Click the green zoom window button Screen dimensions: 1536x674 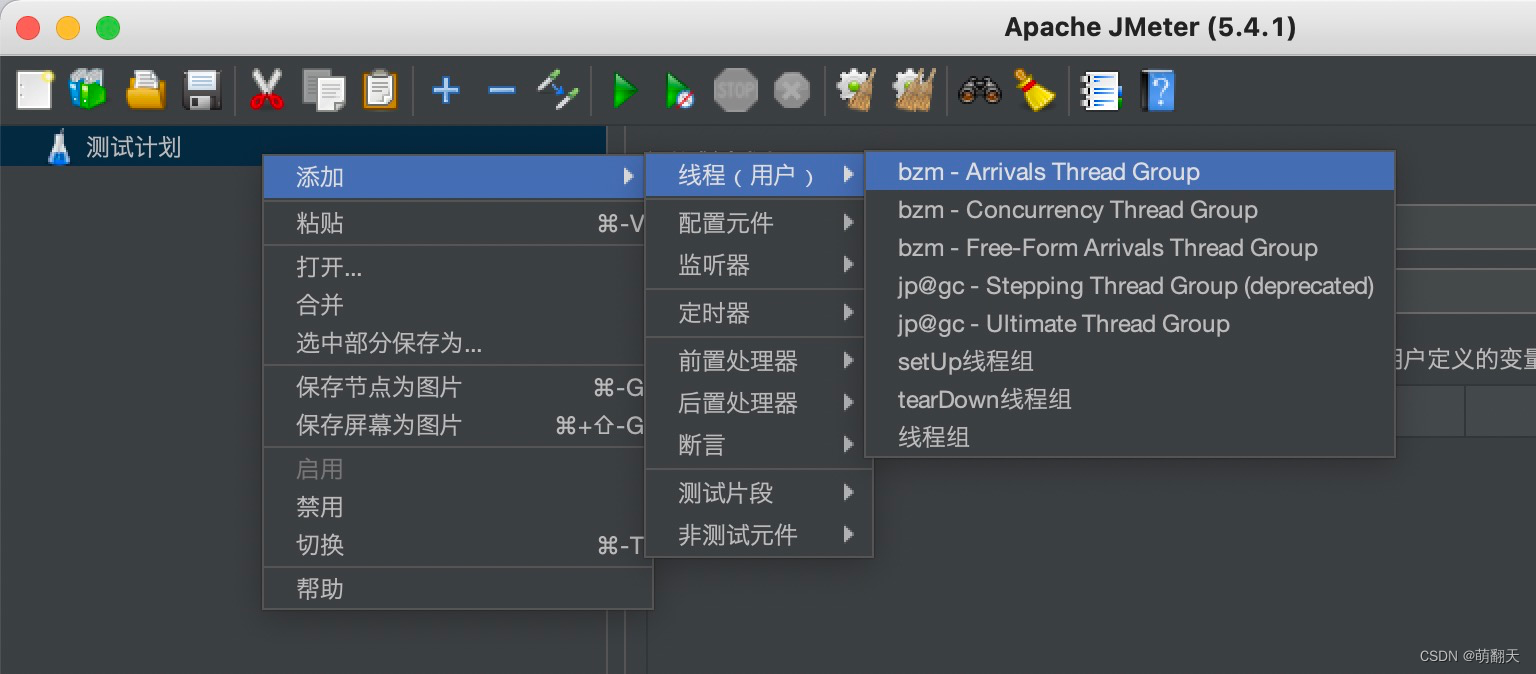coord(108,28)
